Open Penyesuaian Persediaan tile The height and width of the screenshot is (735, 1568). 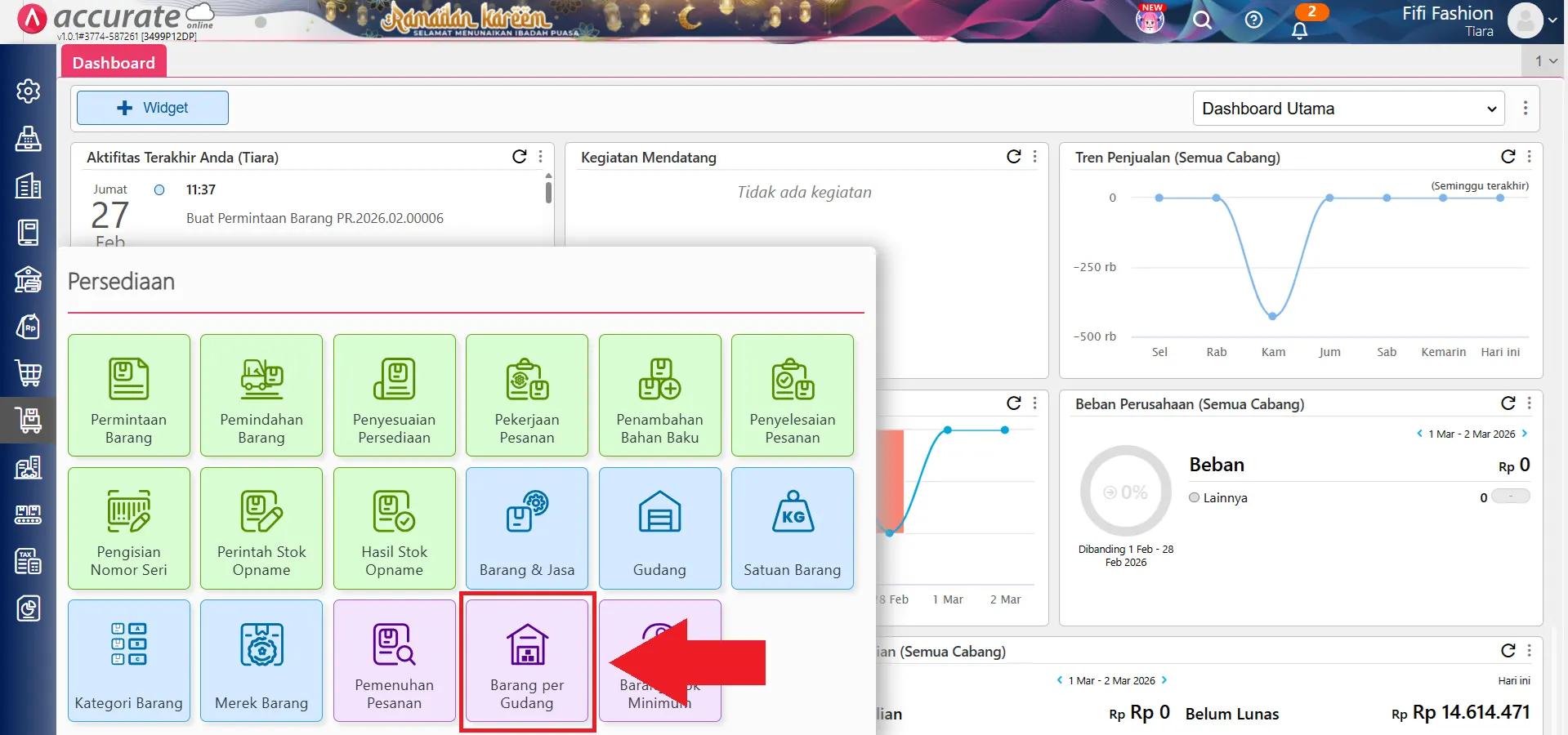tap(394, 395)
